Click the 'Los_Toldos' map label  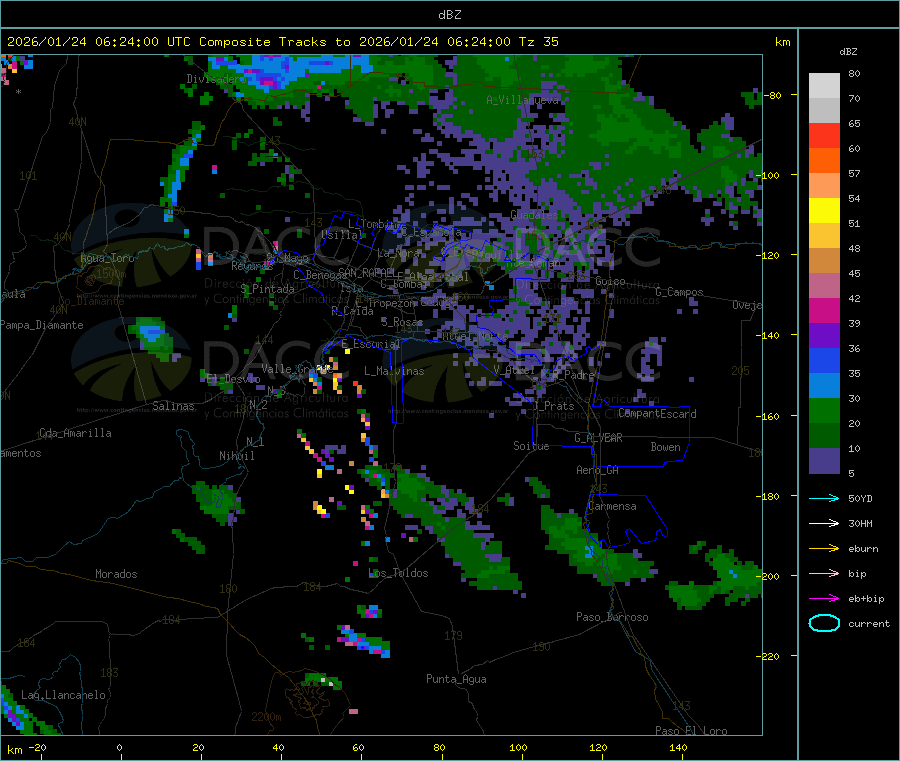[x=398, y=573]
